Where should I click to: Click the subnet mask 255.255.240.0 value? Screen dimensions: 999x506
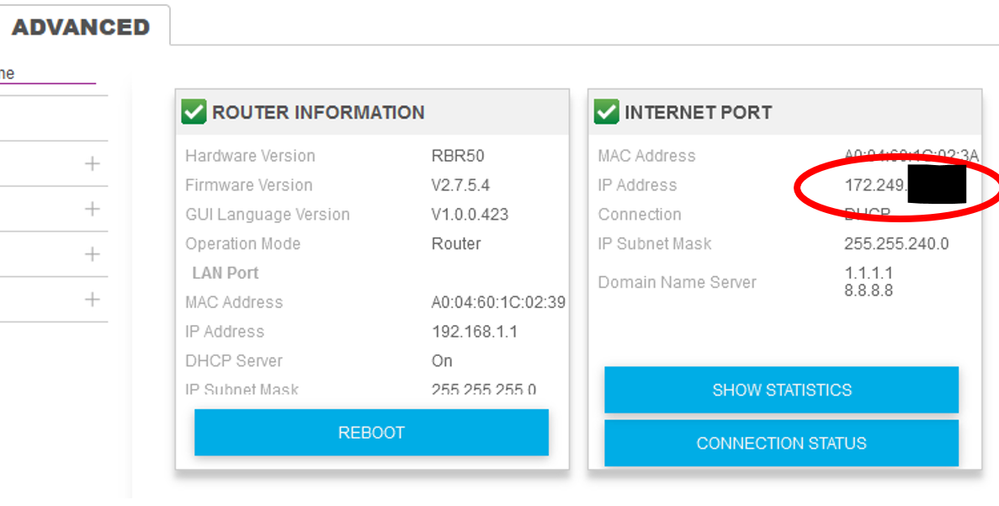coord(896,244)
